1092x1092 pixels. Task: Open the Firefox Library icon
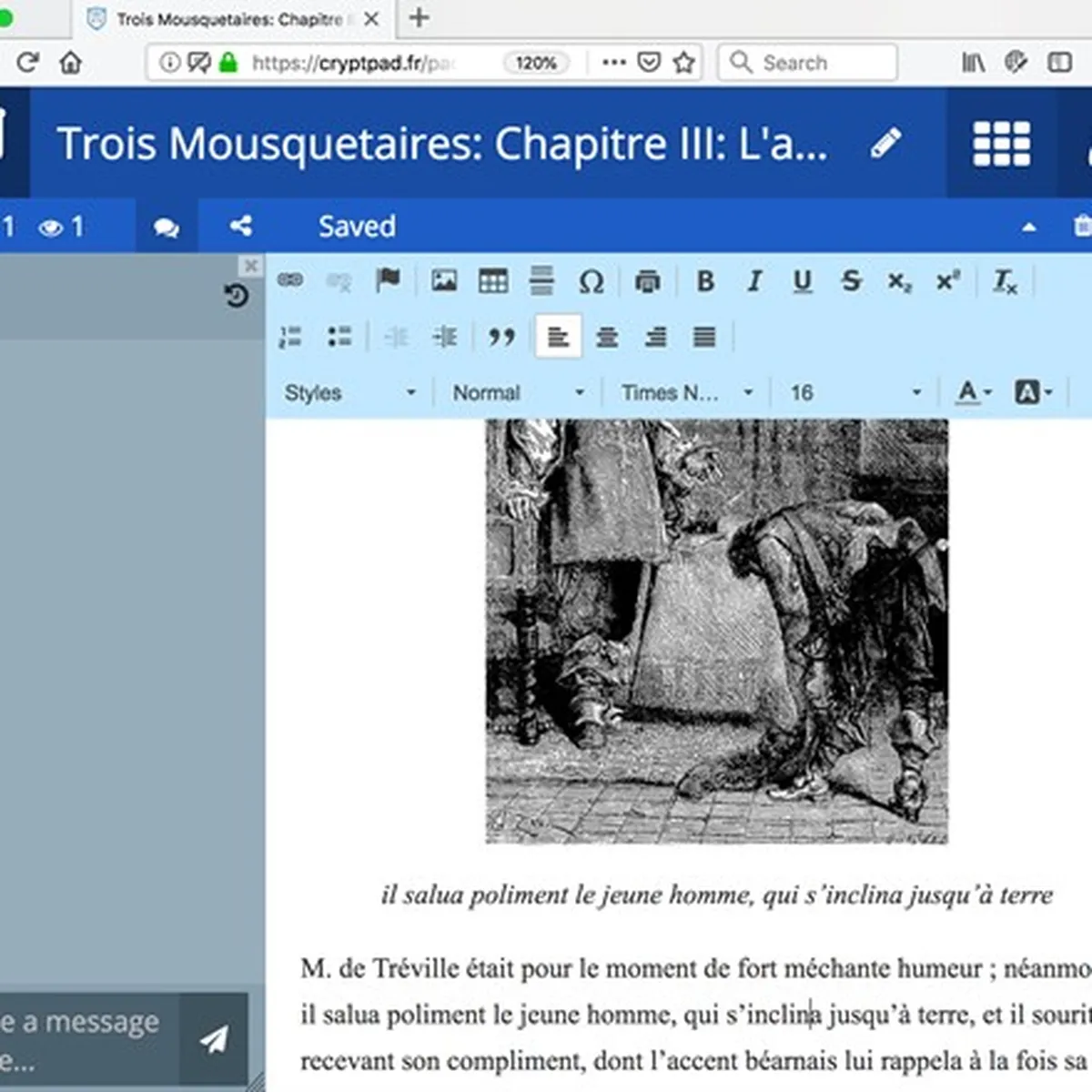coord(973,62)
